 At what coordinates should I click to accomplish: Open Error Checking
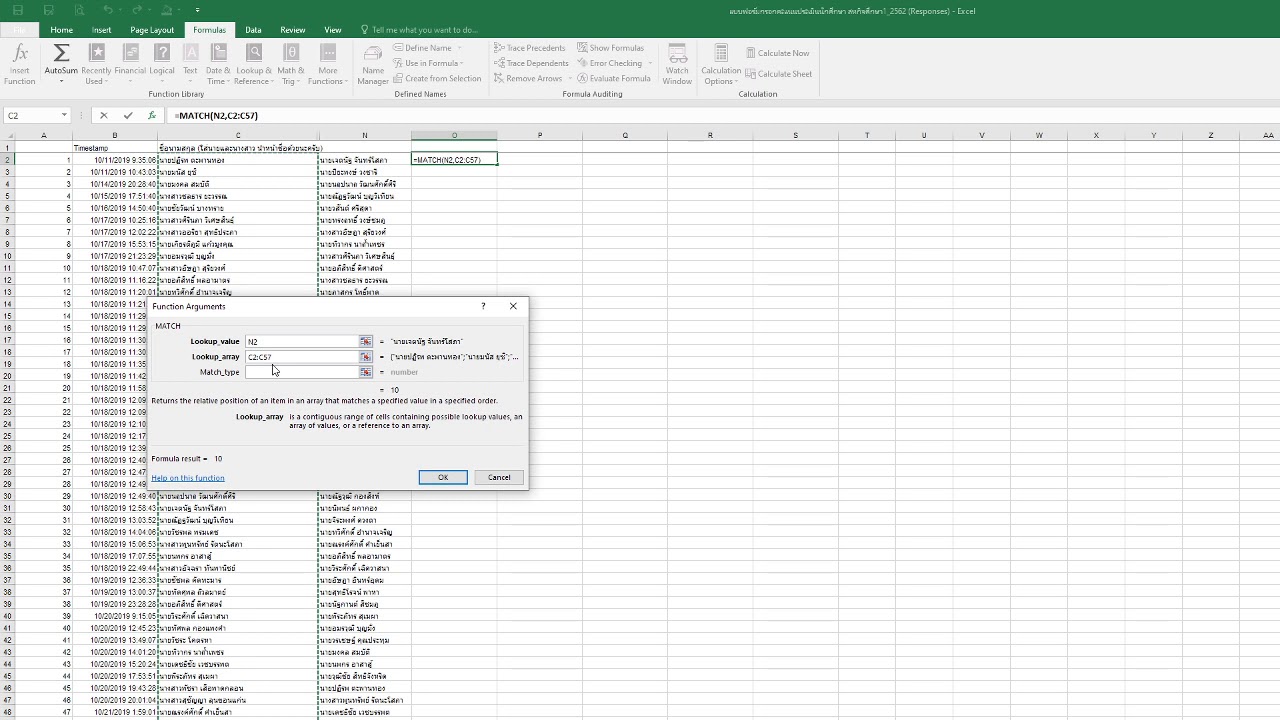(609, 63)
